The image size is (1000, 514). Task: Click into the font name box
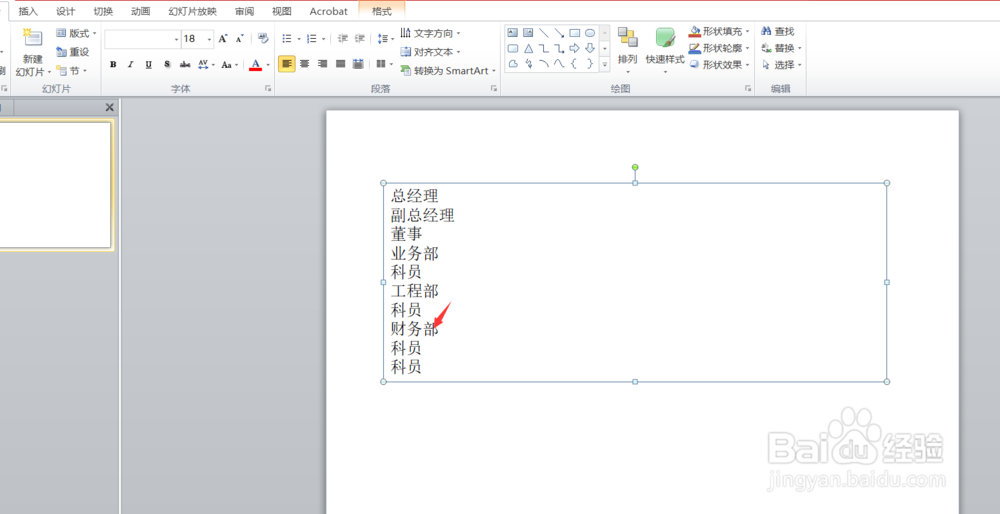[x=139, y=39]
